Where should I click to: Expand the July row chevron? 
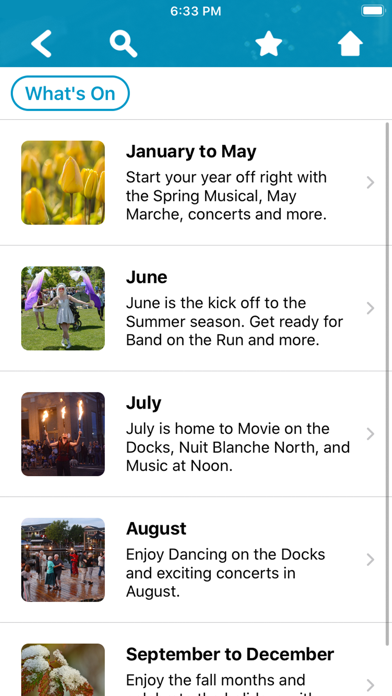[370, 434]
